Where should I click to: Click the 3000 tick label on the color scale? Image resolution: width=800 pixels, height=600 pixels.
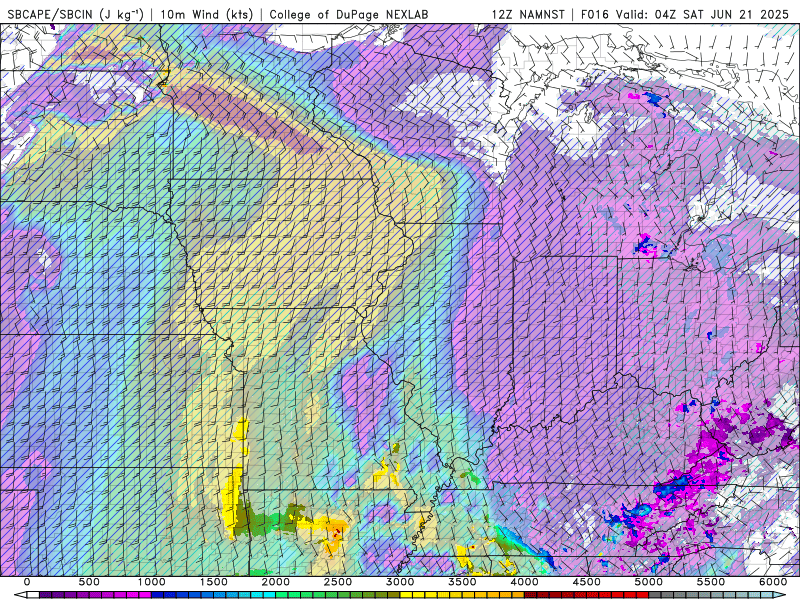pos(399,582)
